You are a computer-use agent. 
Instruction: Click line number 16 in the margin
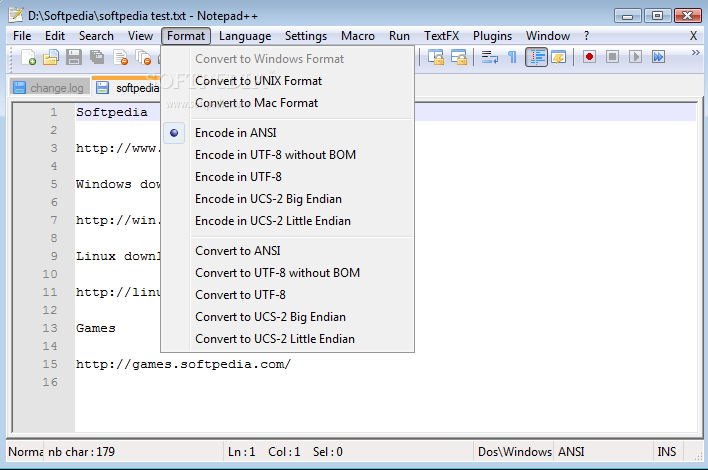click(50, 382)
